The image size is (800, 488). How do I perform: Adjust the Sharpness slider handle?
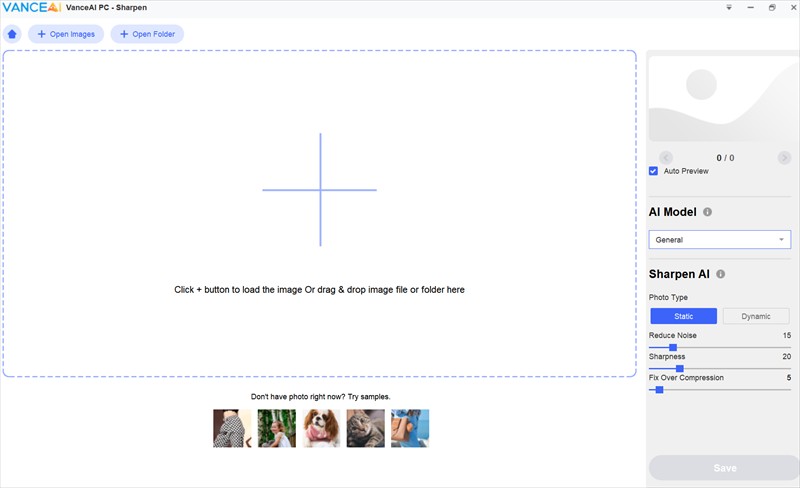(x=680, y=369)
